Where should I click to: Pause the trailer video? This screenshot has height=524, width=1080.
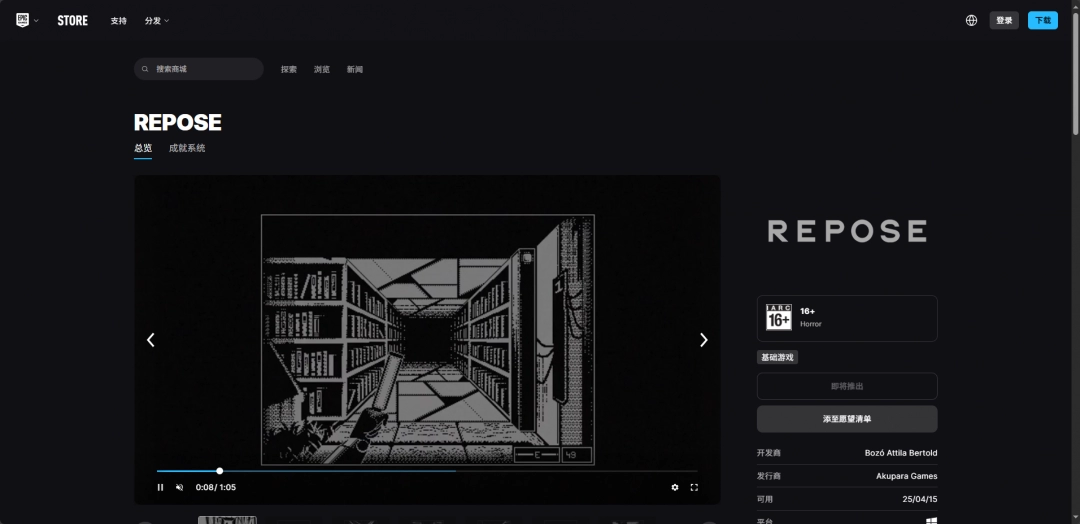(x=160, y=487)
